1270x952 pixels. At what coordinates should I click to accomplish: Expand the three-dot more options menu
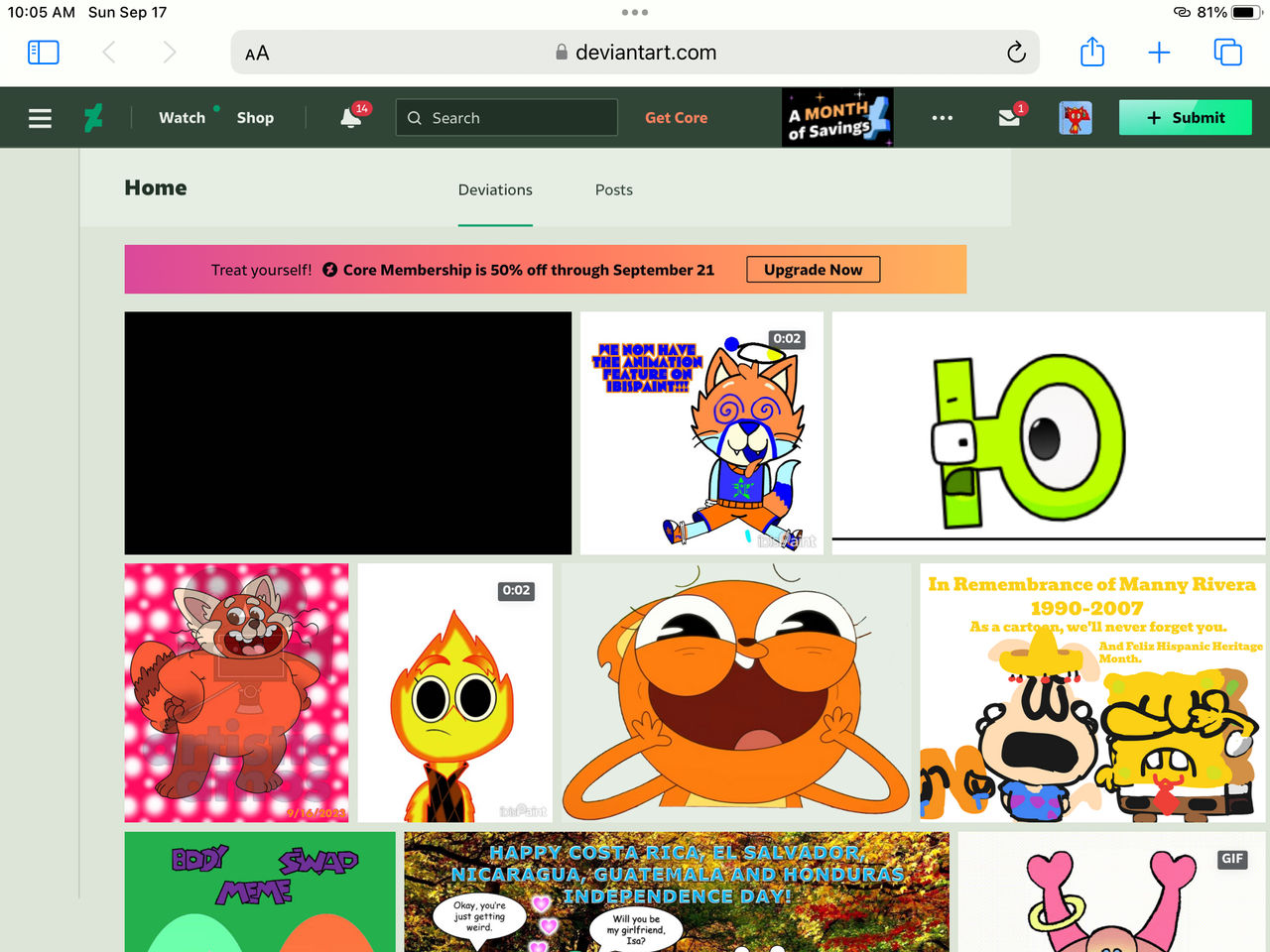943,118
